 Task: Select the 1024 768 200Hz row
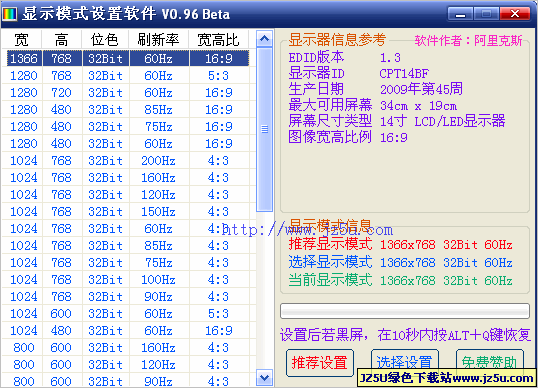tap(128, 161)
